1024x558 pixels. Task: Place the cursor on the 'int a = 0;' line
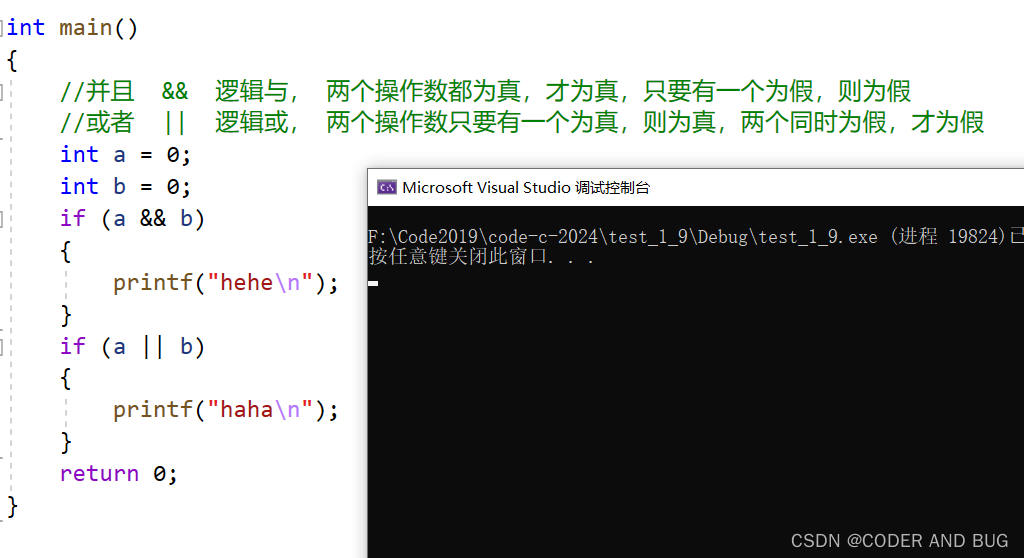[x=125, y=155]
